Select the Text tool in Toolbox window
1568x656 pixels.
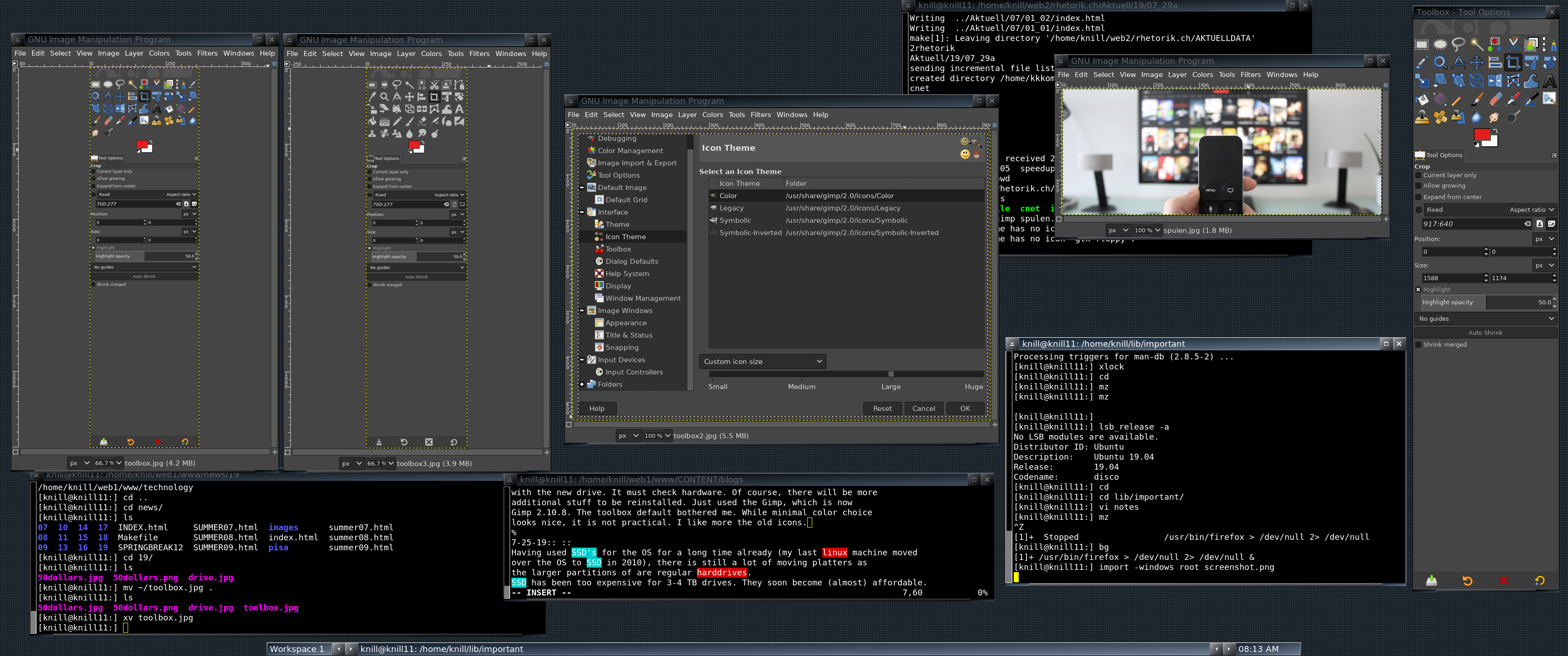(x=1550, y=81)
